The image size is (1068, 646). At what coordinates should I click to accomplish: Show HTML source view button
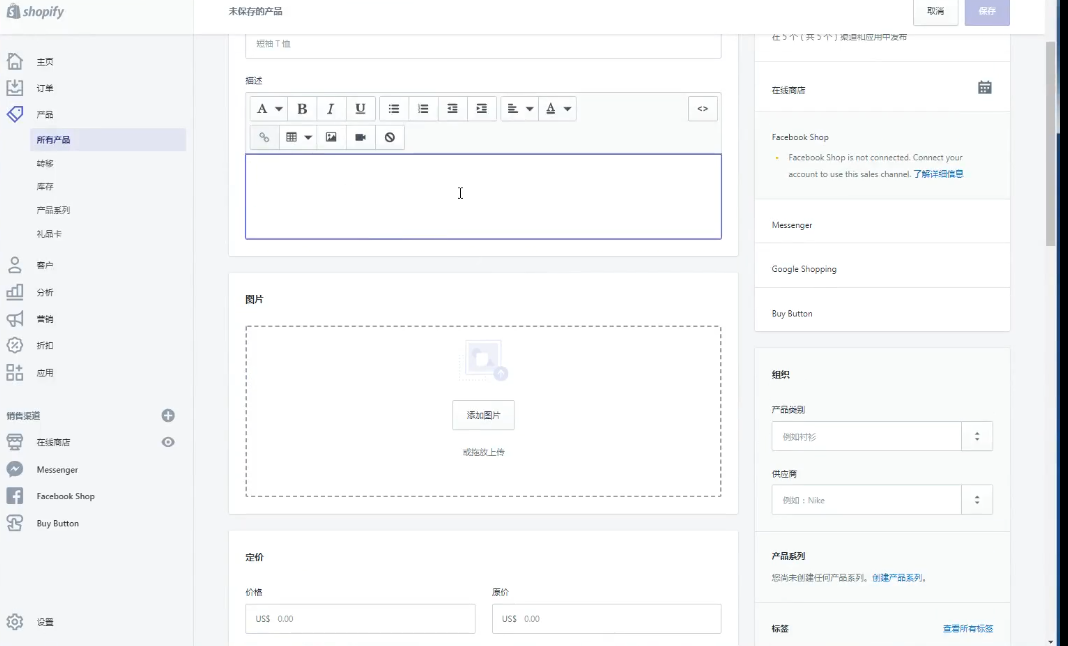(702, 109)
